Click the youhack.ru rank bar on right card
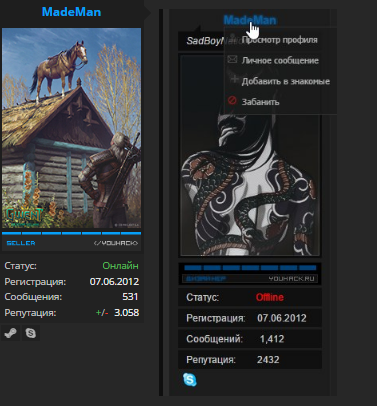This screenshot has width=377, height=406. pos(250,274)
